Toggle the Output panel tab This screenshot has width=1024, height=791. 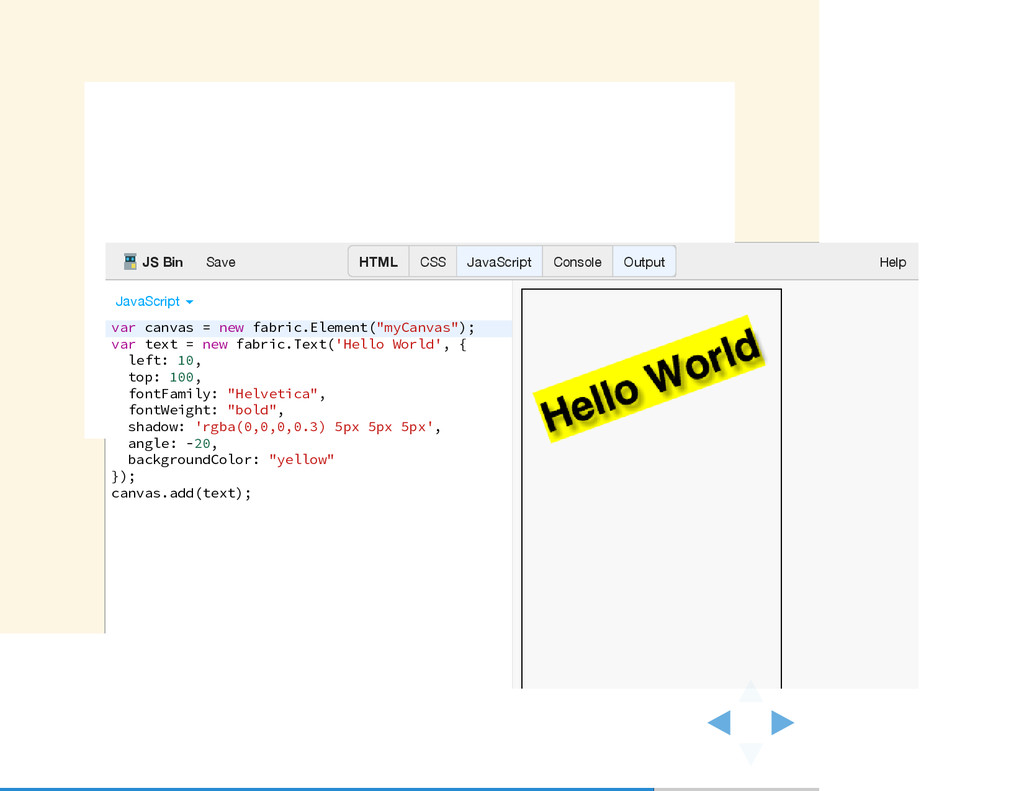(644, 261)
